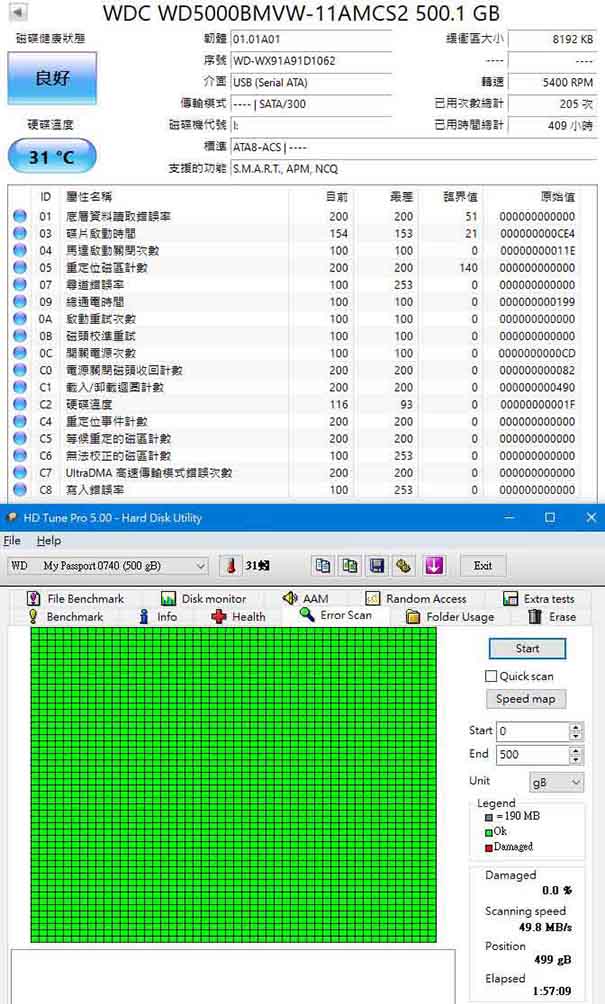605x1004 pixels.
Task: Click the gray 190 MB legend swatch
Action: (488, 817)
